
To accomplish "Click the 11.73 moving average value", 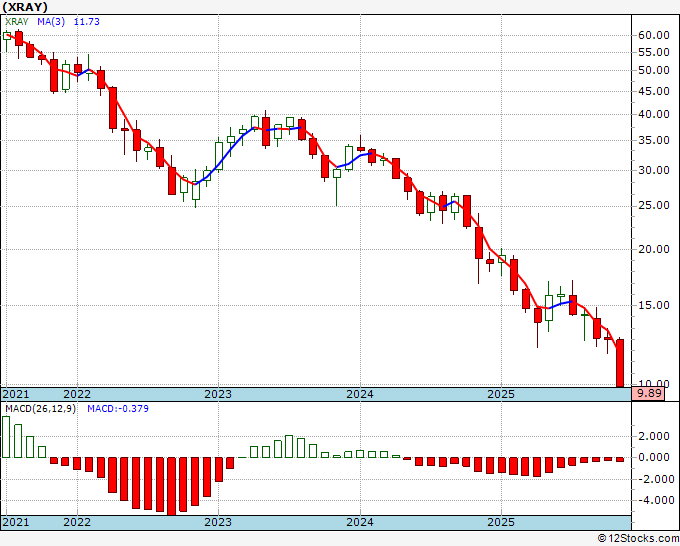I will 87,22.
